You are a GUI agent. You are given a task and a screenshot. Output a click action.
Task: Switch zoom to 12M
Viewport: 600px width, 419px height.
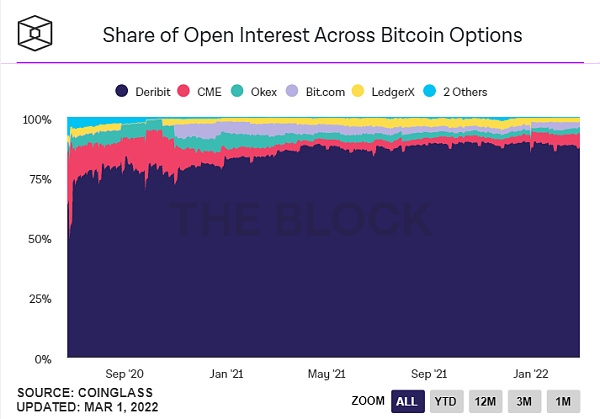(x=487, y=401)
